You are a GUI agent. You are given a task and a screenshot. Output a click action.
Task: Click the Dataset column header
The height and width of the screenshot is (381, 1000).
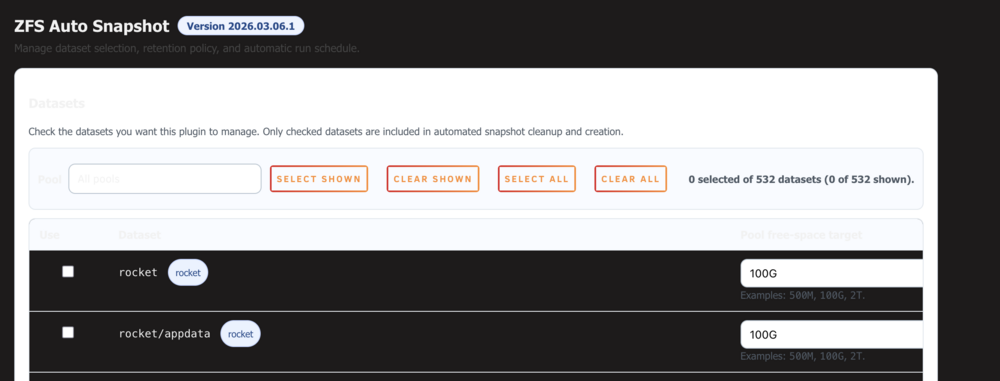click(x=140, y=235)
